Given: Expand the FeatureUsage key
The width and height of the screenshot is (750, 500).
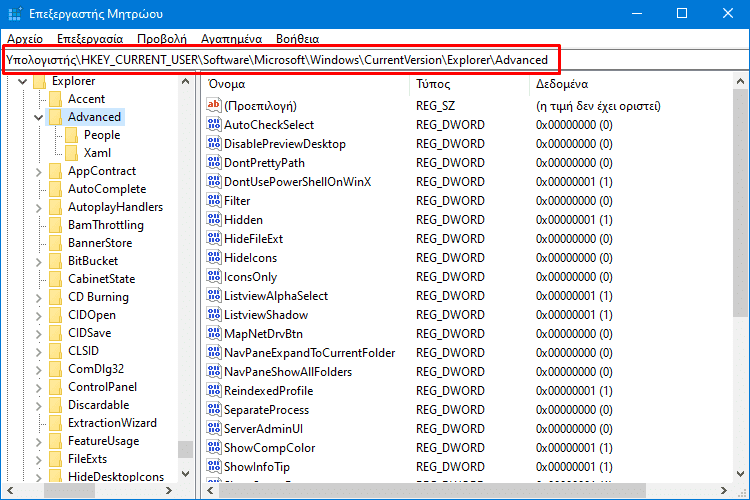Looking at the screenshot, I should pyautogui.click(x=39, y=441).
